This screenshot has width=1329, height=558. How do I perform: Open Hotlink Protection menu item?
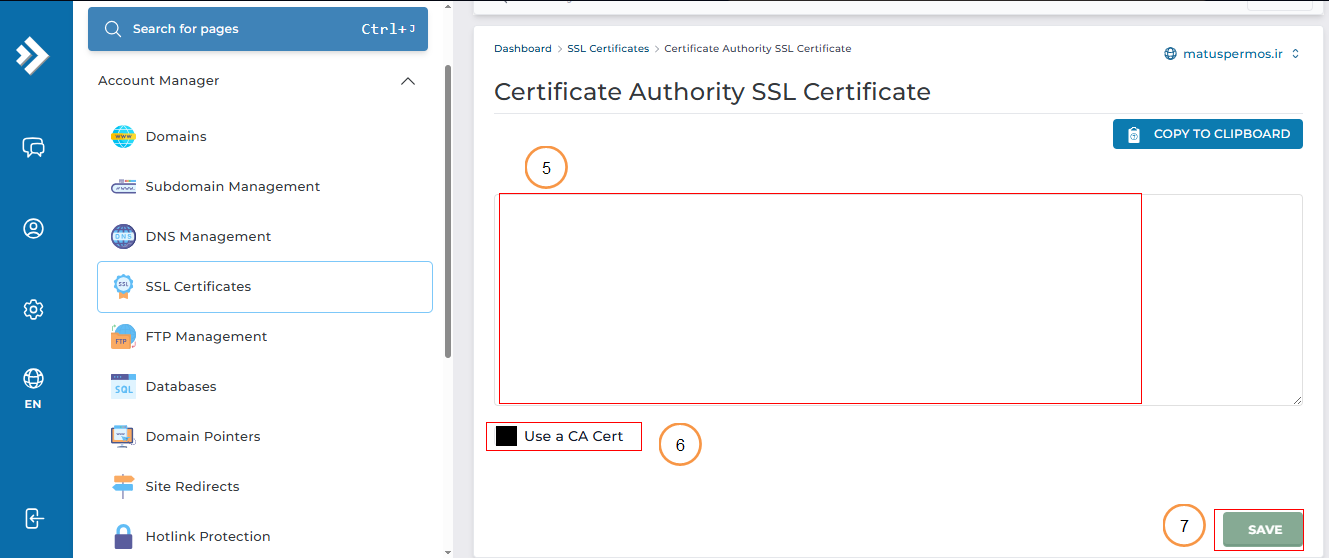click(x=265, y=537)
